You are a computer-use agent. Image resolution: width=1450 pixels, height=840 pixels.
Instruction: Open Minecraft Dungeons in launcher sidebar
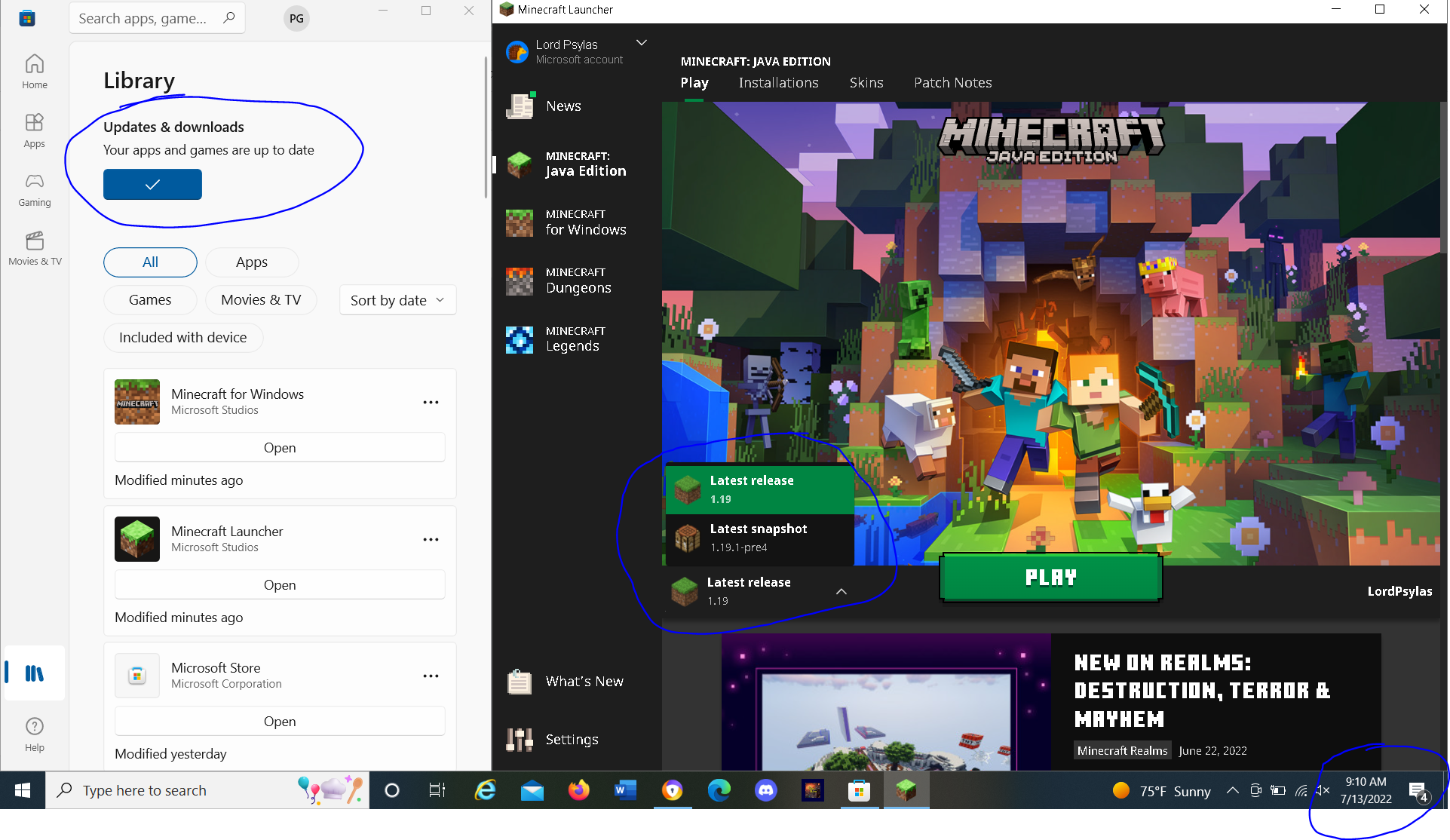coord(578,281)
